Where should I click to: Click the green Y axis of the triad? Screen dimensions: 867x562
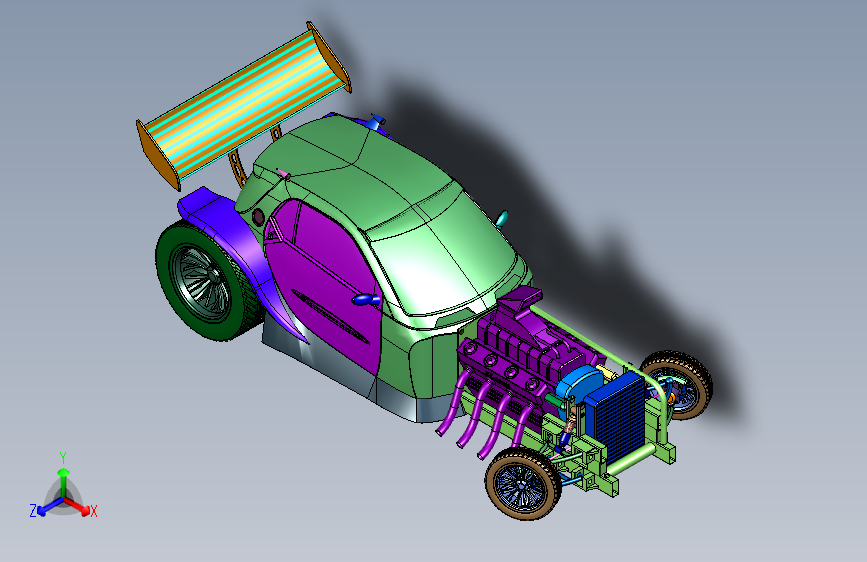coord(64,481)
